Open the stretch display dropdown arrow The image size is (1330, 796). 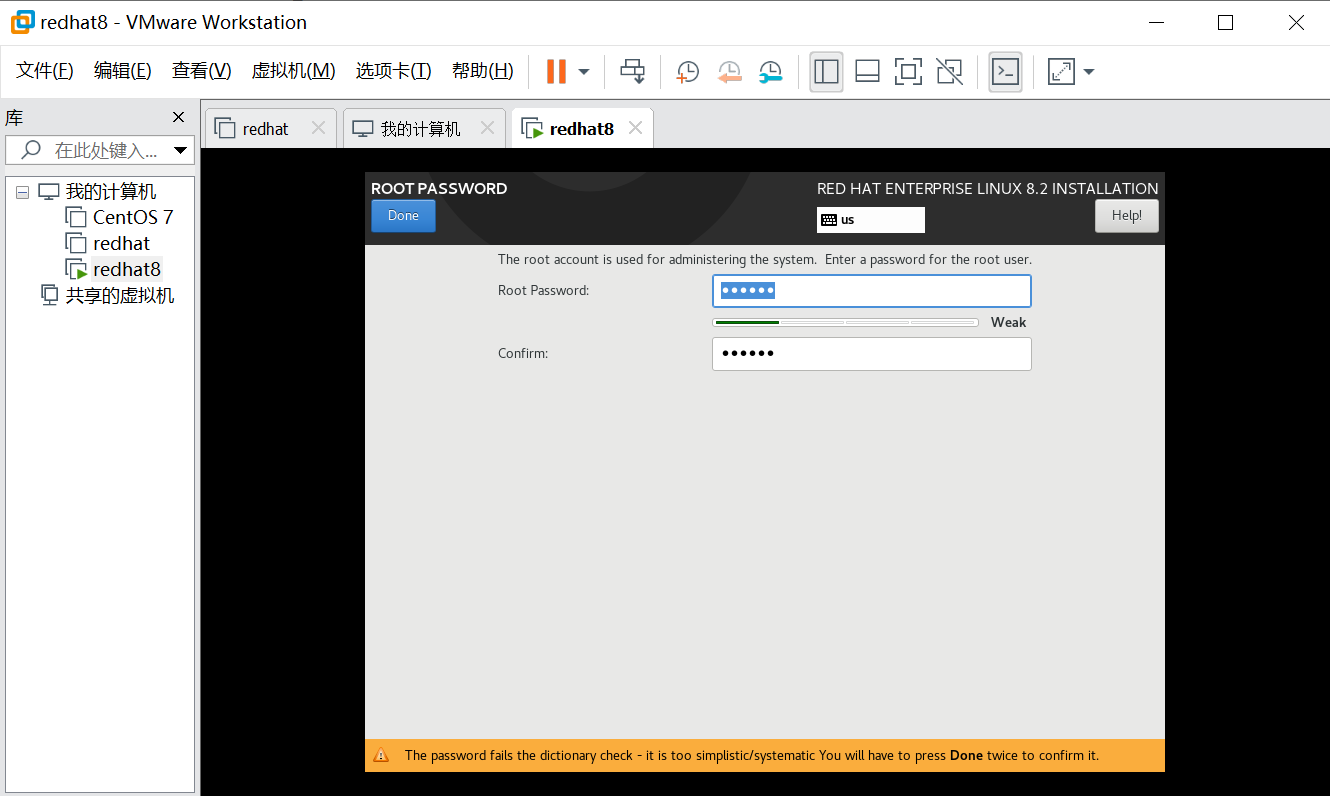1089,72
